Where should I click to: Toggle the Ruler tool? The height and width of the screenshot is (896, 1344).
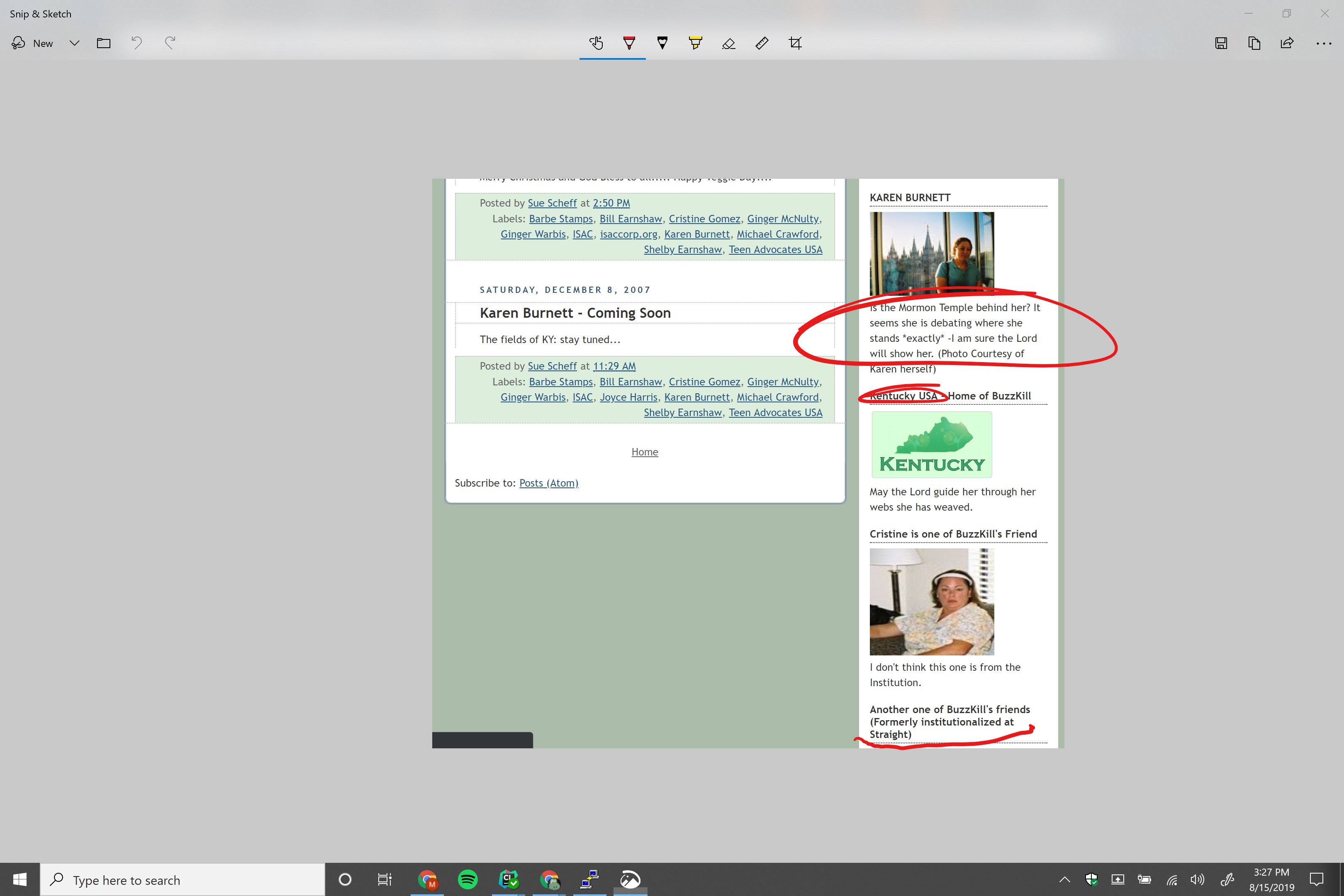coord(762,43)
